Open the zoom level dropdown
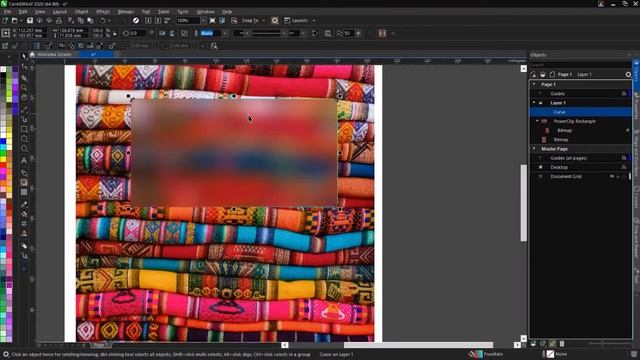The height and width of the screenshot is (360, 640). pyautogui.click(x=203, y=20)
